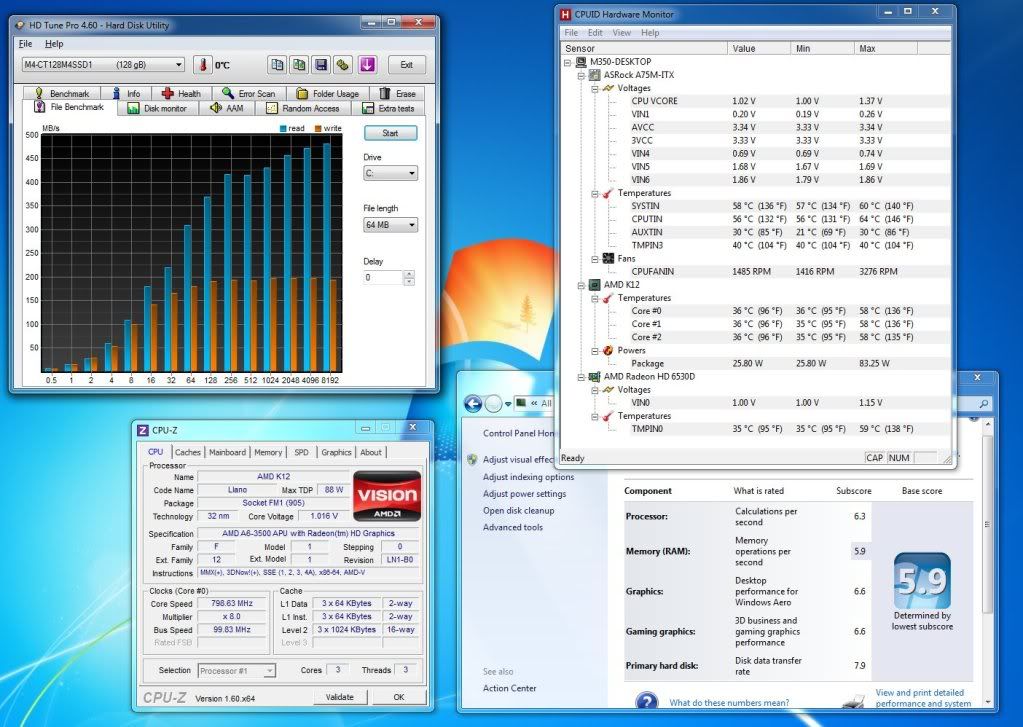Open the View menu in Hardware Monitor

622,33
